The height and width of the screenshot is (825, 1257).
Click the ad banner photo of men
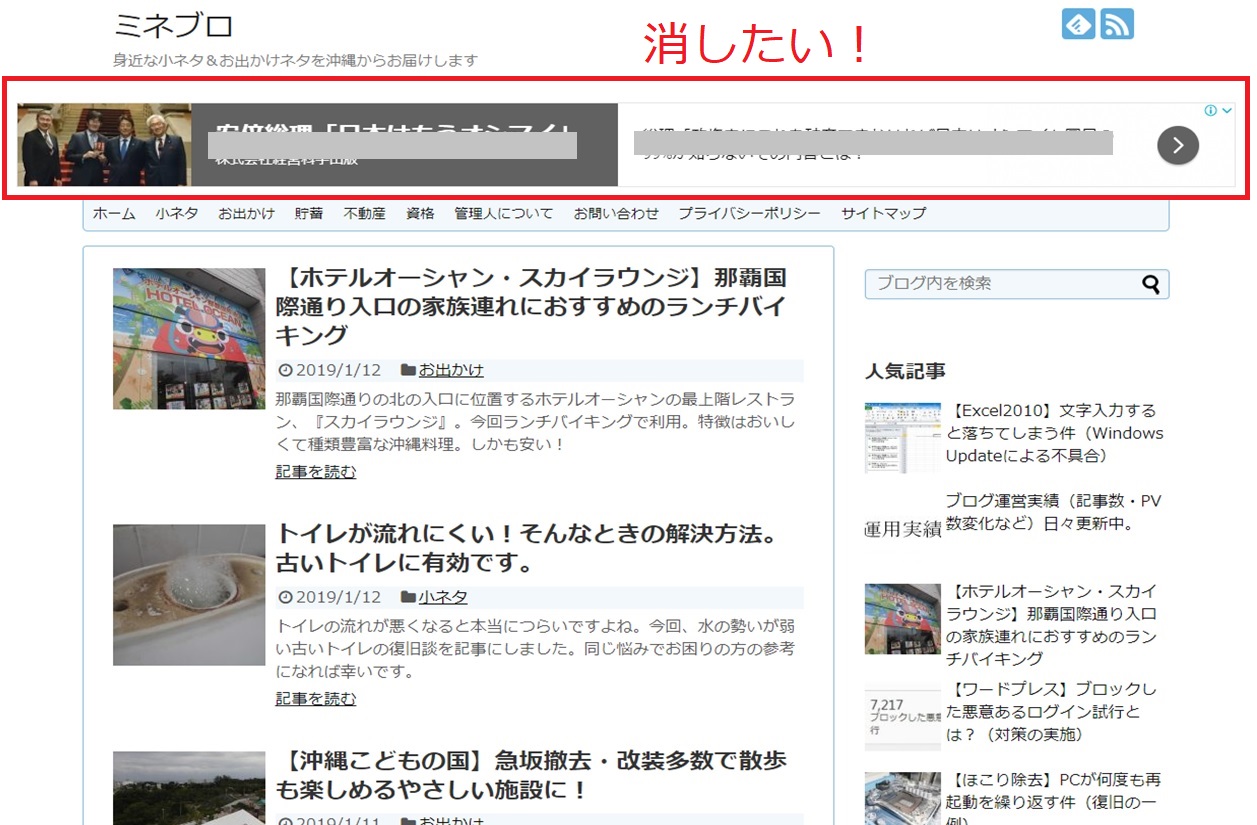(104, 145)
